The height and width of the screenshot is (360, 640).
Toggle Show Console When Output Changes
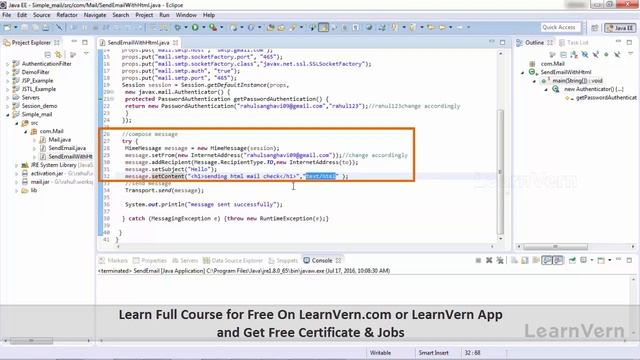[x=547, y=260]
